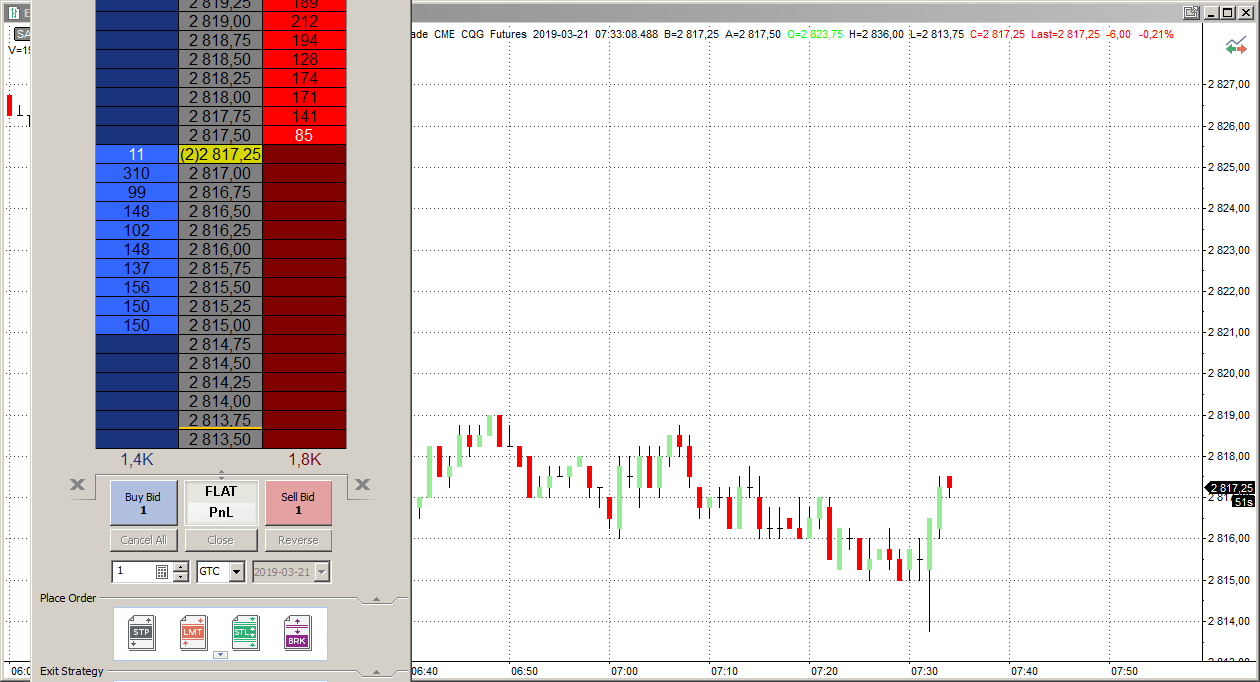
Task: Click bid size 310 at 2 817,00
Action: pos(137,174)
